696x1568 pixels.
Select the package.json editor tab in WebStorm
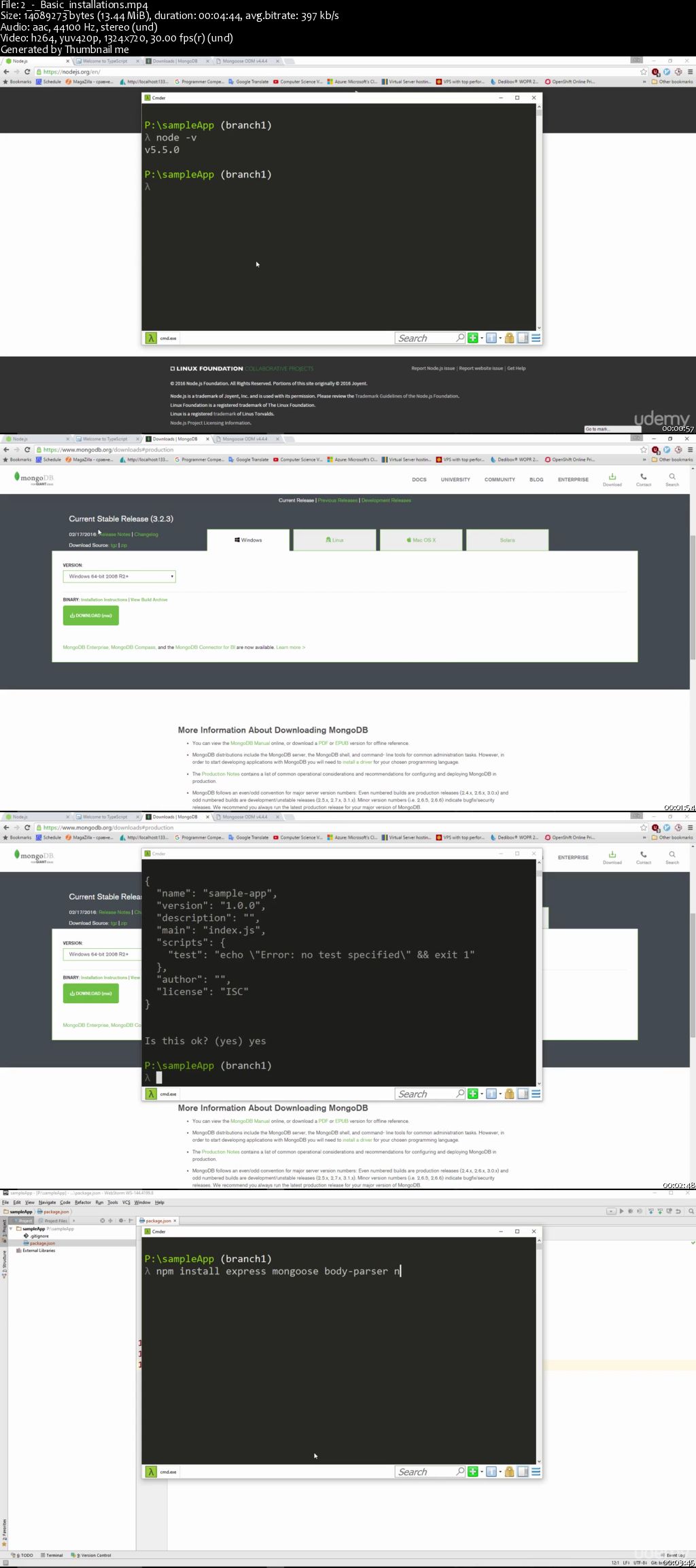coord(158,1221)
